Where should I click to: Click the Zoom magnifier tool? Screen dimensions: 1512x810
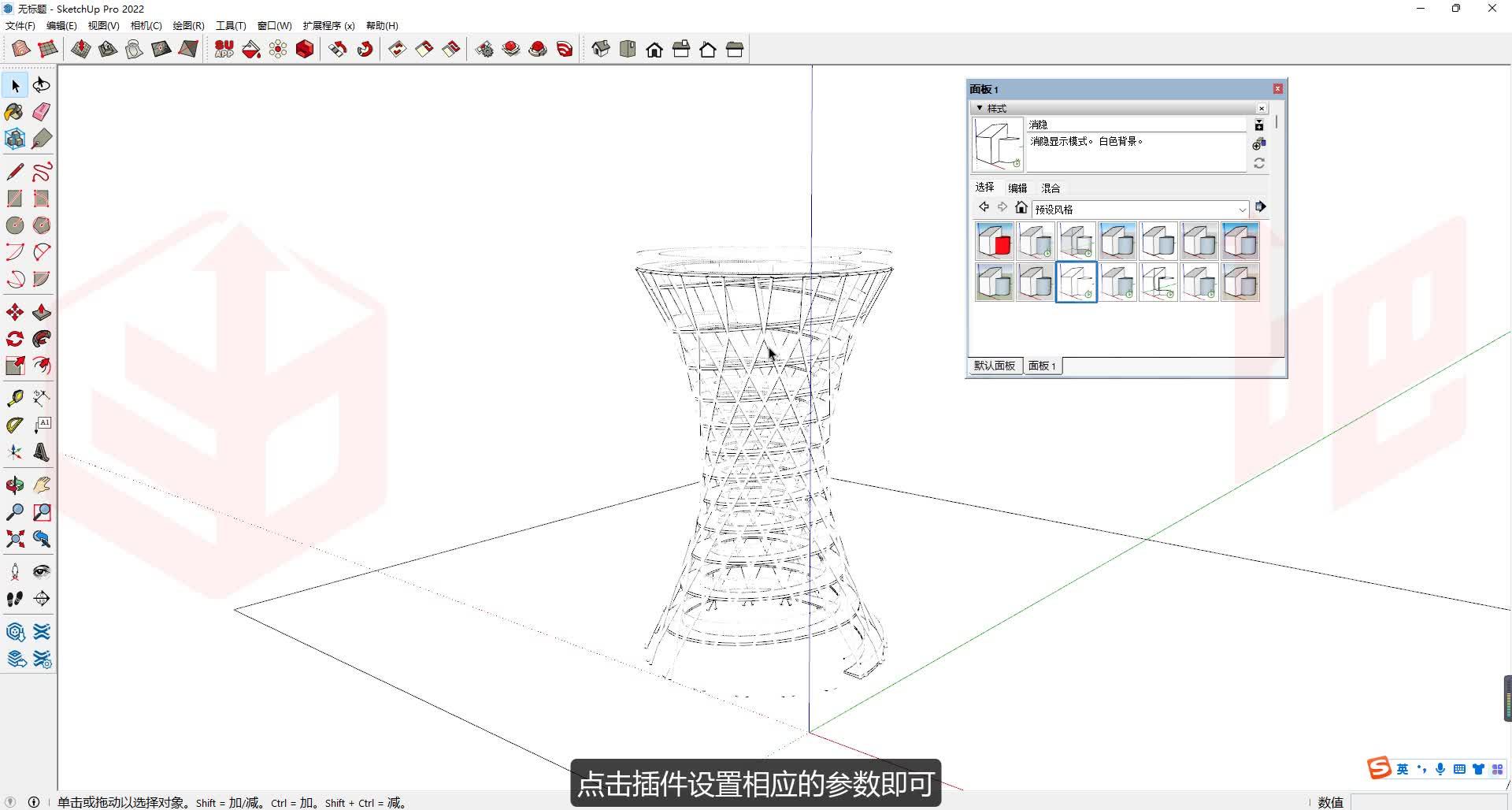pyautogui.click(x=15, y=511)
